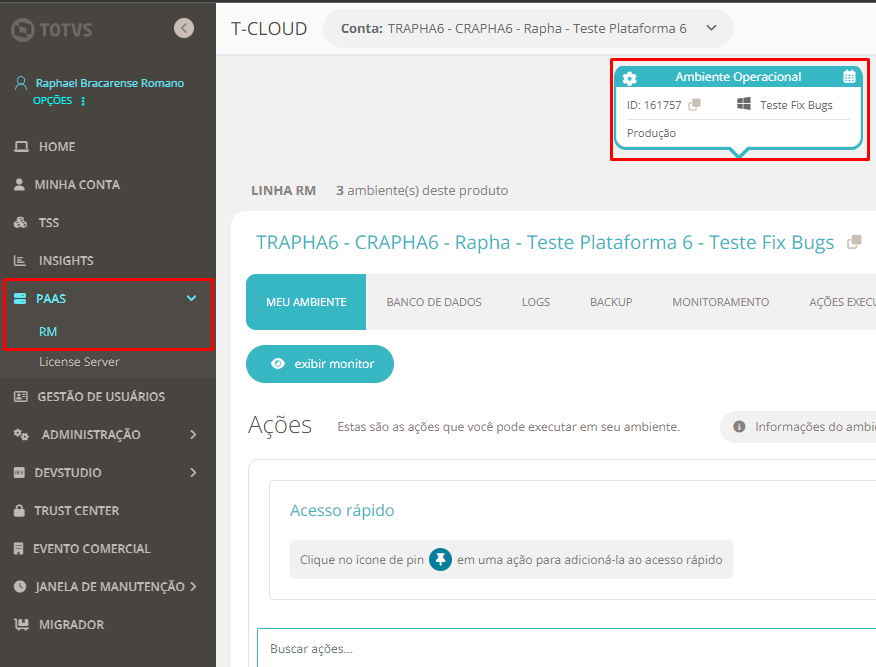Expand the JANELA DE MANUTENÇÃO submenu arrow
The image size is (876, 667).
point(193,587)
